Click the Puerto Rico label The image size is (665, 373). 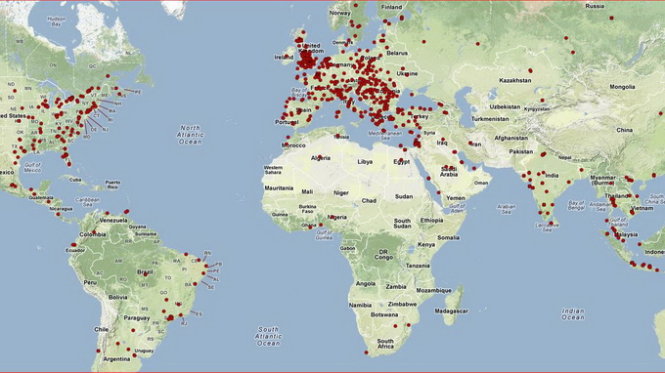coord(112,184)
